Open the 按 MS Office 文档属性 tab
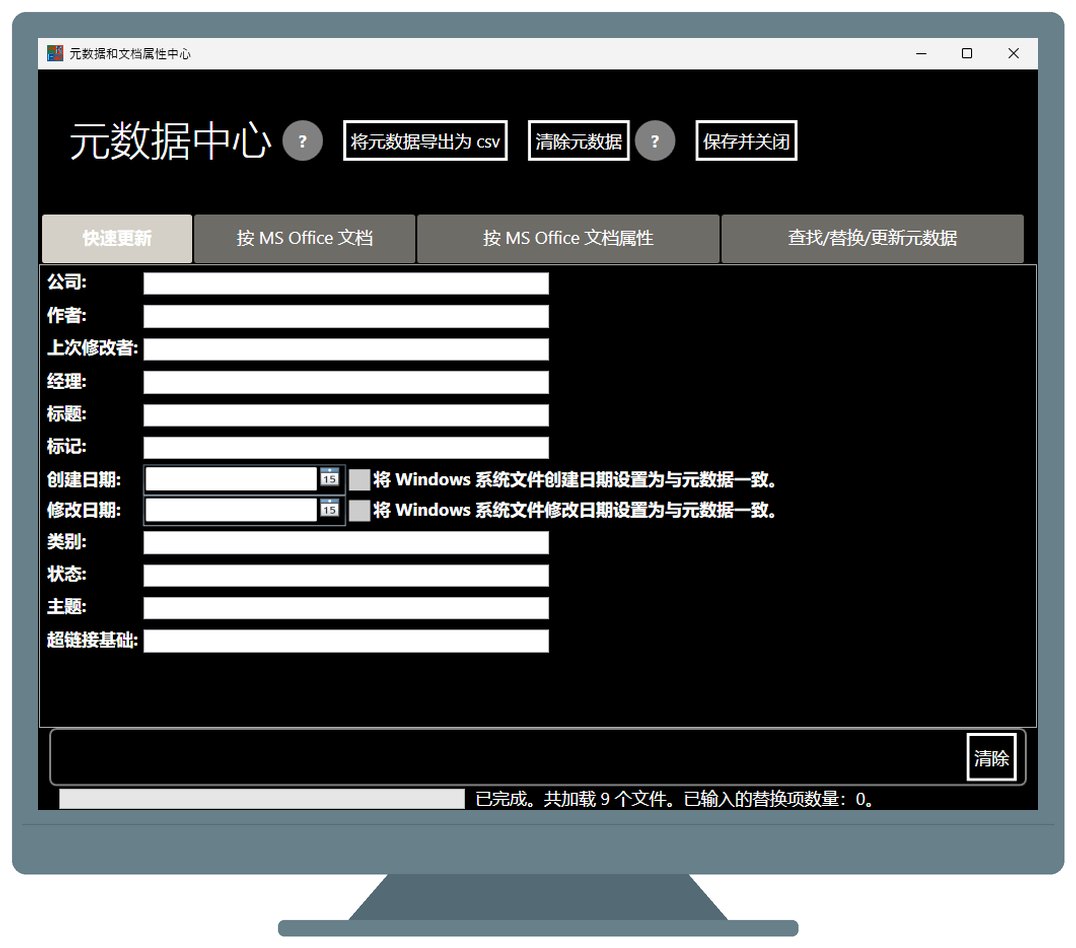Screen dimensions: 1076x948 pyautogui.click(x=568, y=238)
